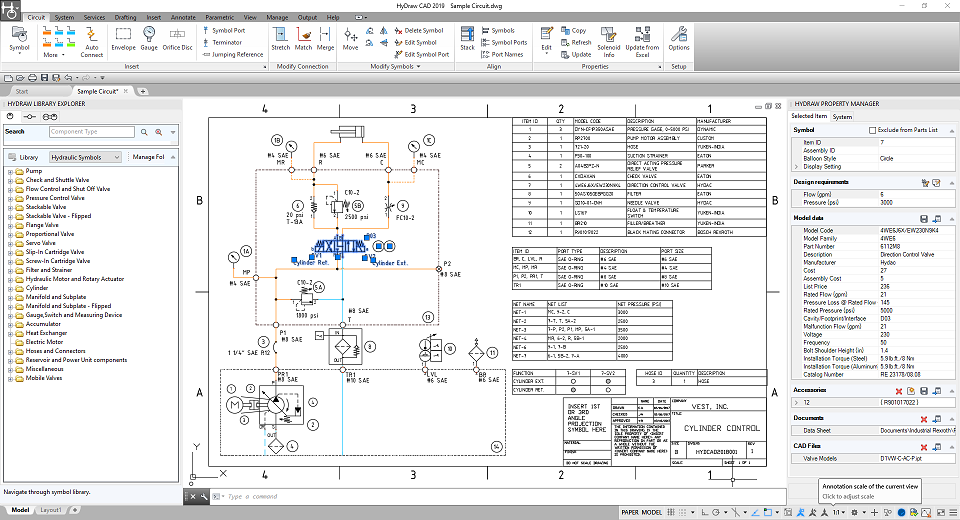Open the Drafting ribbon tab
960x520 pixels.
coord(126,17)
